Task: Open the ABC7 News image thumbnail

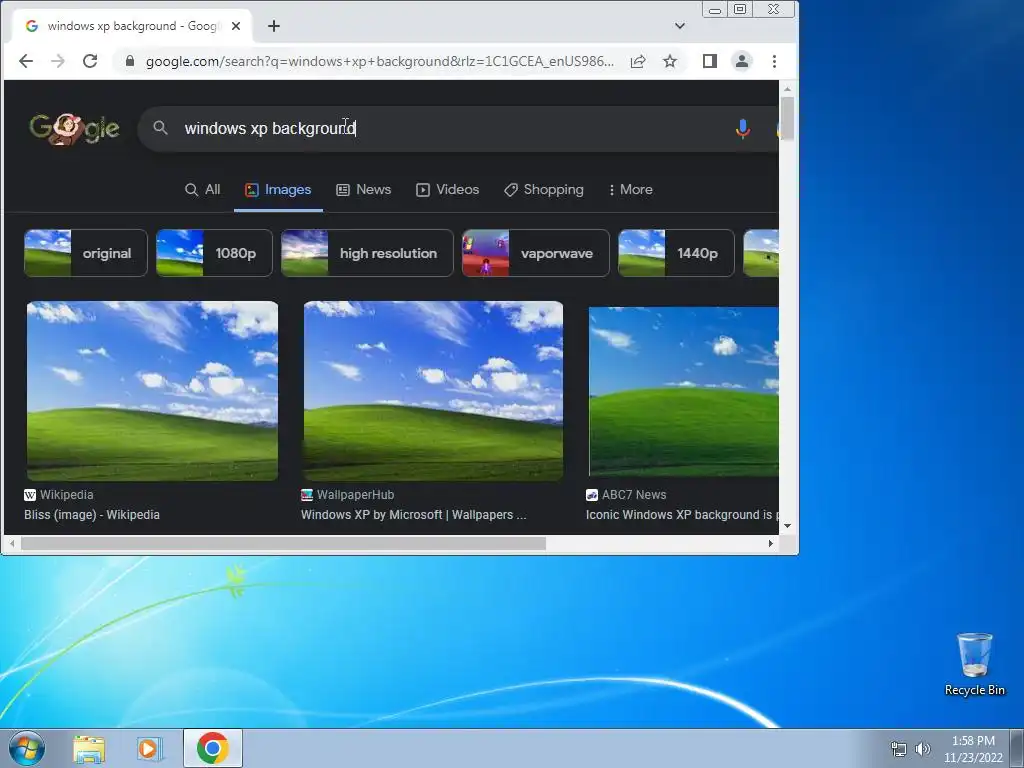Action: pos(683,392)
